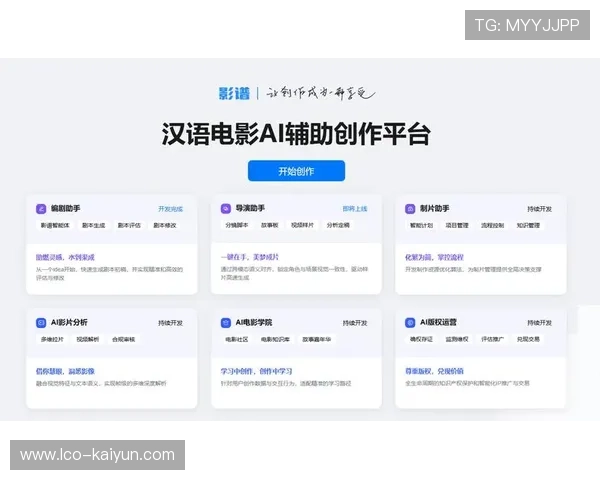Select the 评估推广 tag
Image resolution: width=600 pixels, height=480 pixels.
coord(492,339)
